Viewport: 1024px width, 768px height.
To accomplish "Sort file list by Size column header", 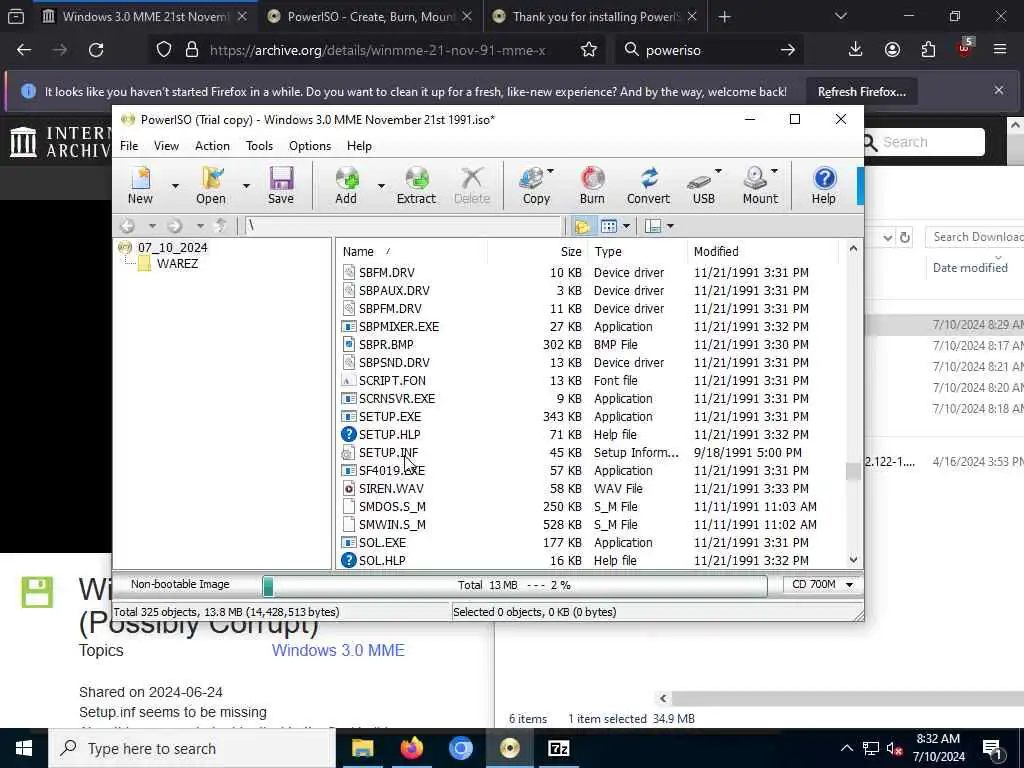I will coord(538,251).
